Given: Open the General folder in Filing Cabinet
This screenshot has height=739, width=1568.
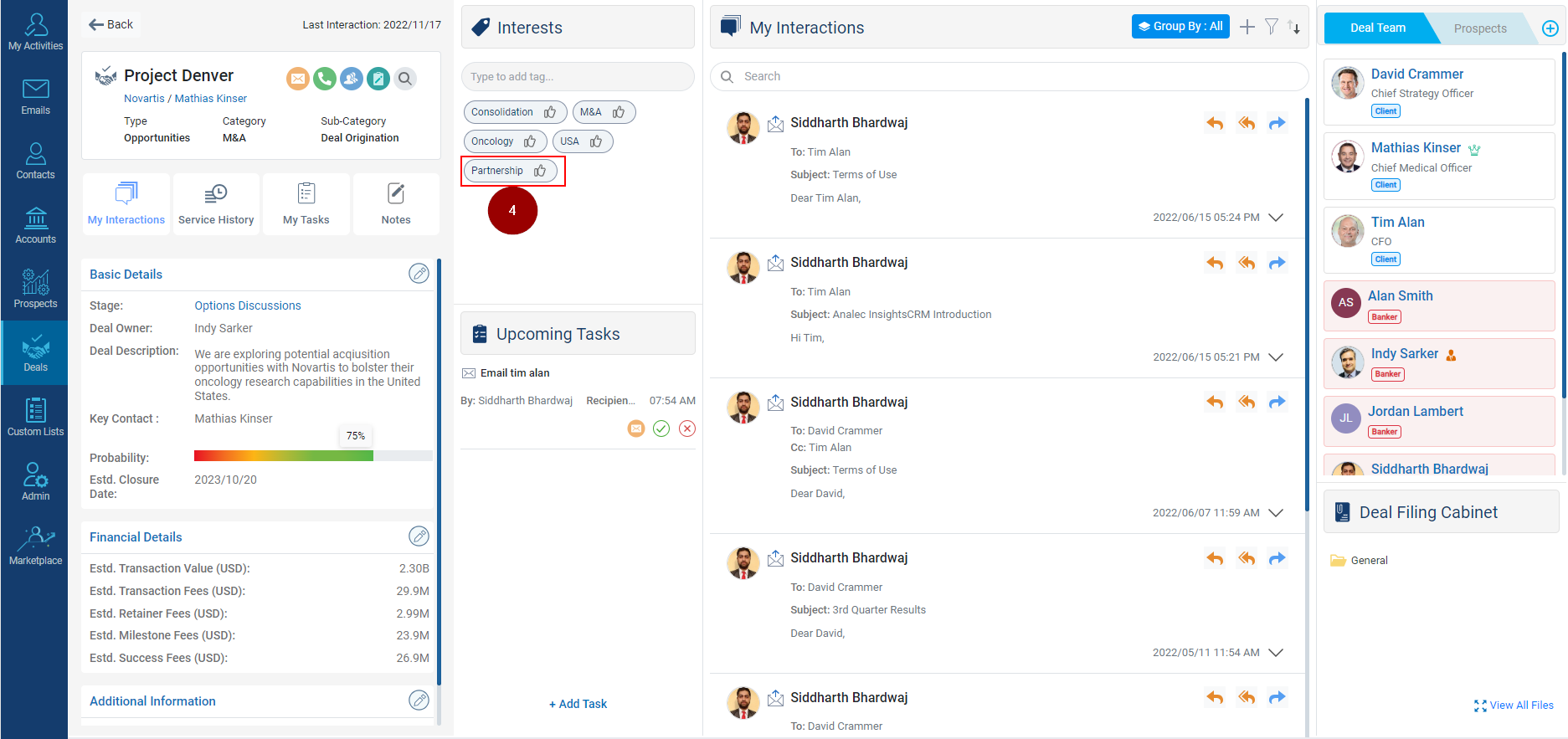Looking at the screenshot, I should click(1360, 561).
